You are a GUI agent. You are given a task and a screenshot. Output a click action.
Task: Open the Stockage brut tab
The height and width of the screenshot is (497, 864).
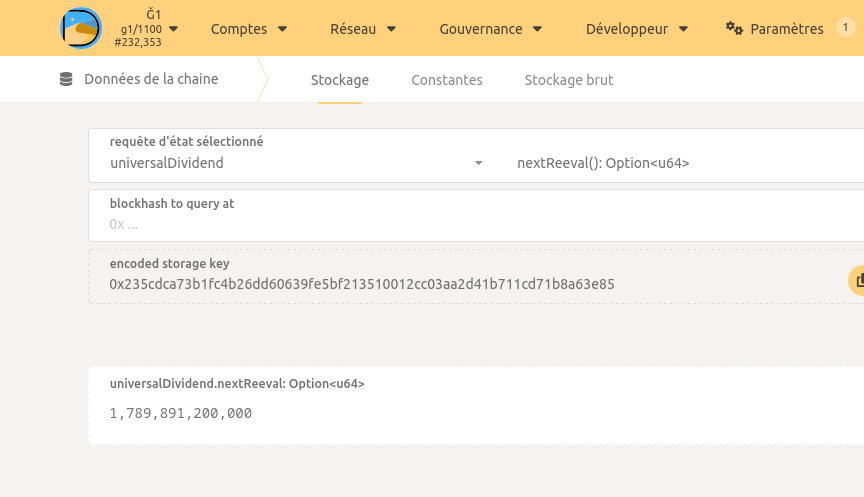pyautogui.click(x=569, y=80)
